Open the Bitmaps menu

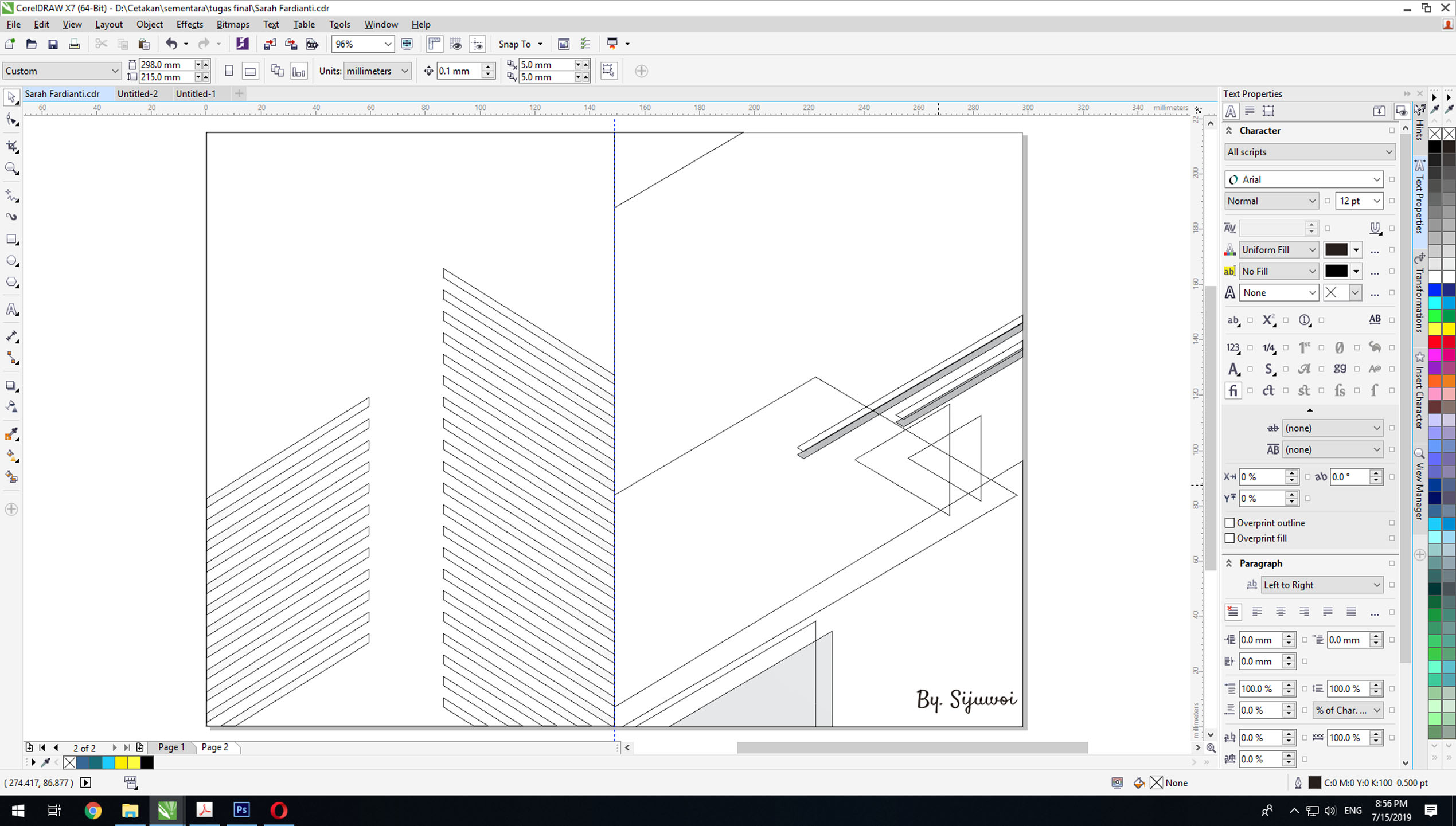point(232,24)
